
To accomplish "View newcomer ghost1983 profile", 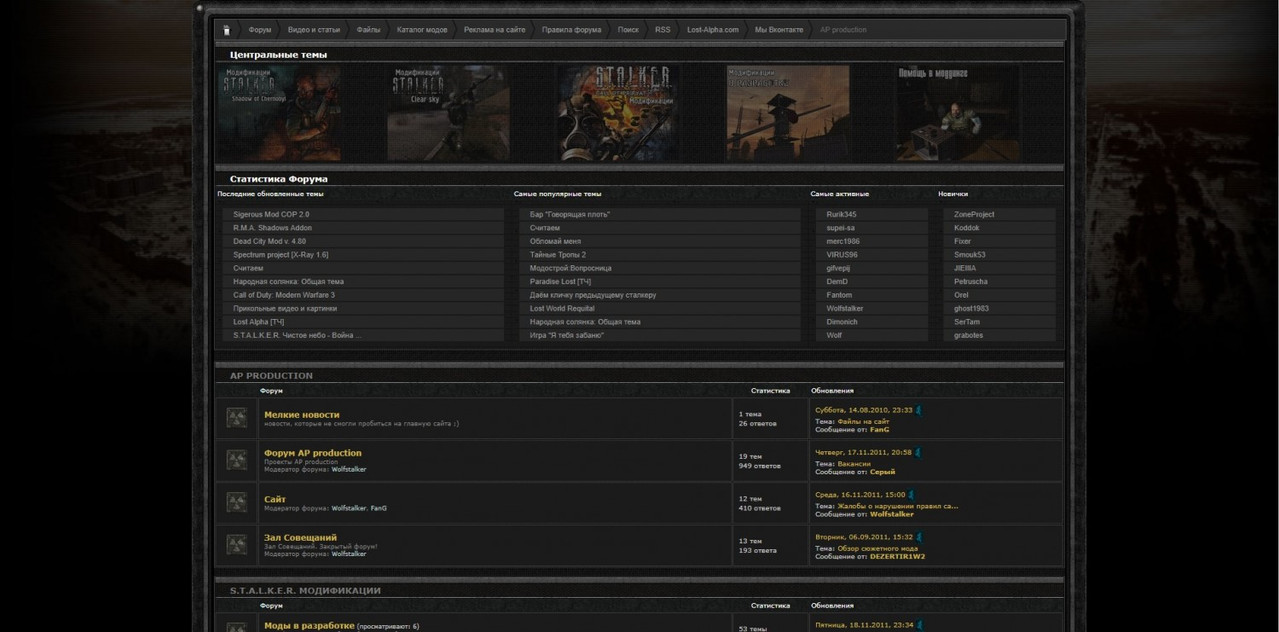I will pyautogui.click(x=972, y=309).
